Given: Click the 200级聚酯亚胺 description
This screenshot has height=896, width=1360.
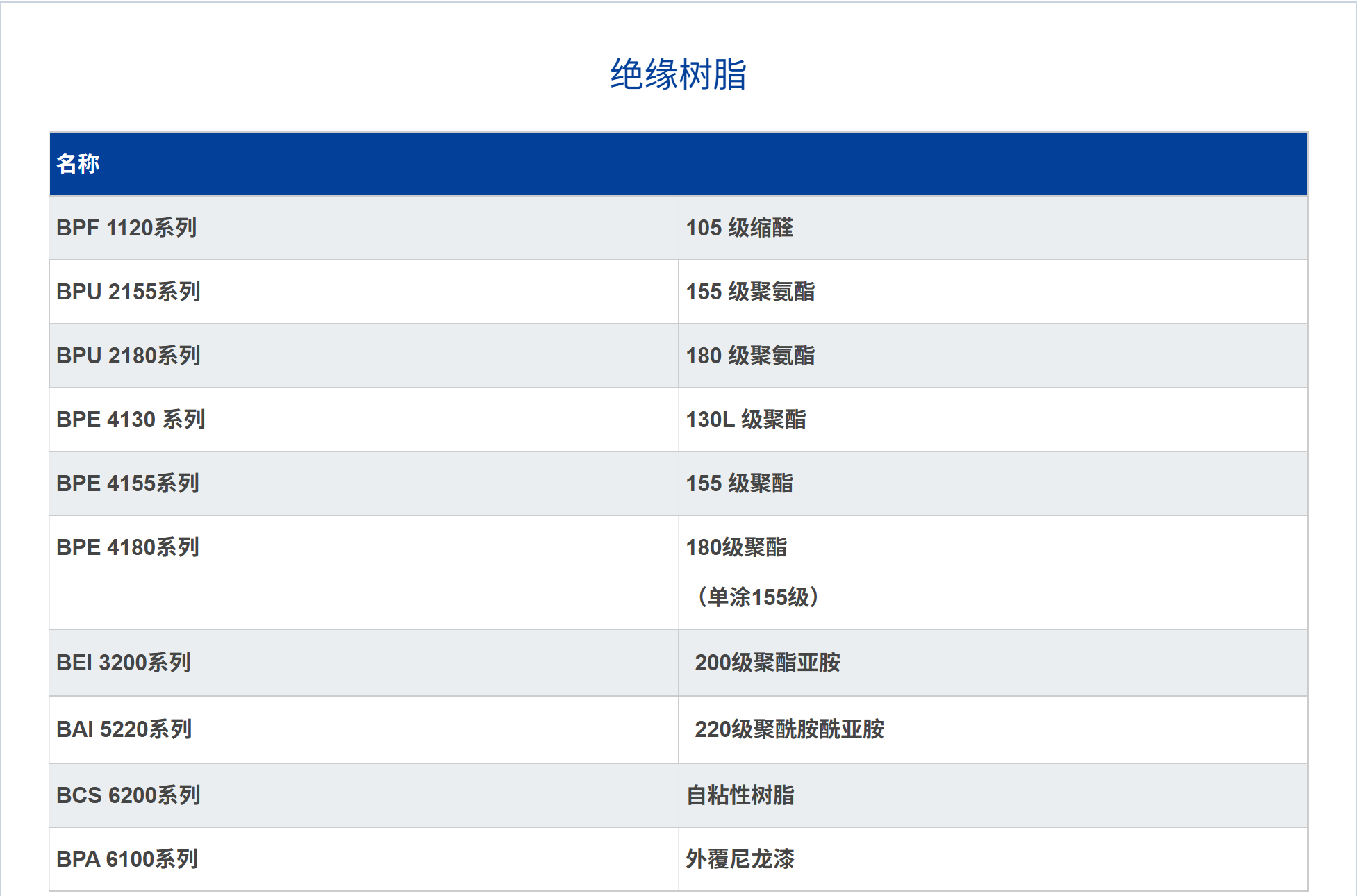Looking at the screenshot, I should point(768,663).
